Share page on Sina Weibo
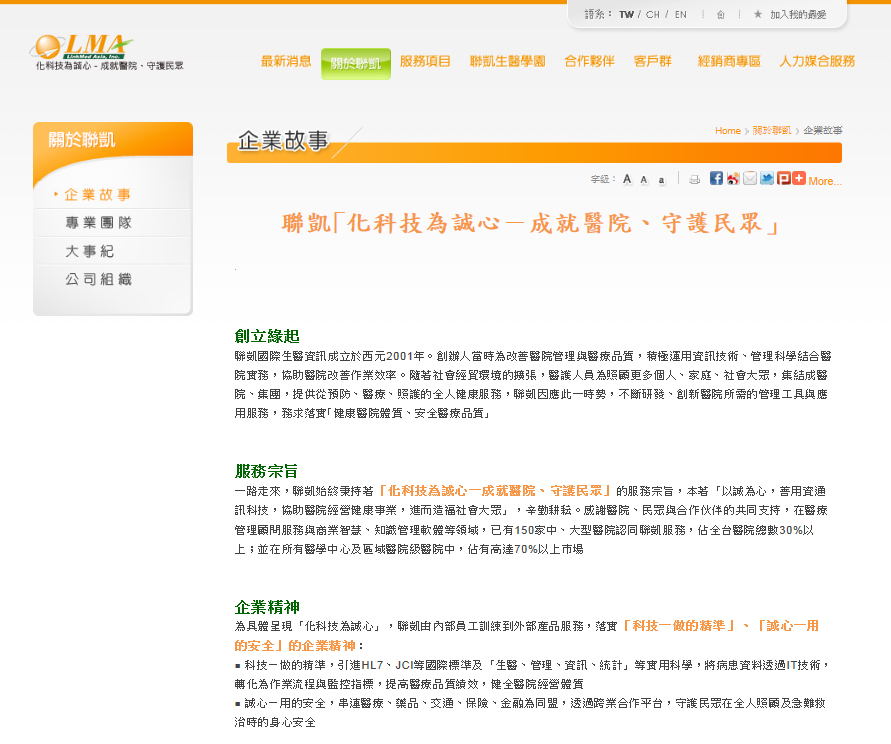891x744 pixels. click(733, 178)
